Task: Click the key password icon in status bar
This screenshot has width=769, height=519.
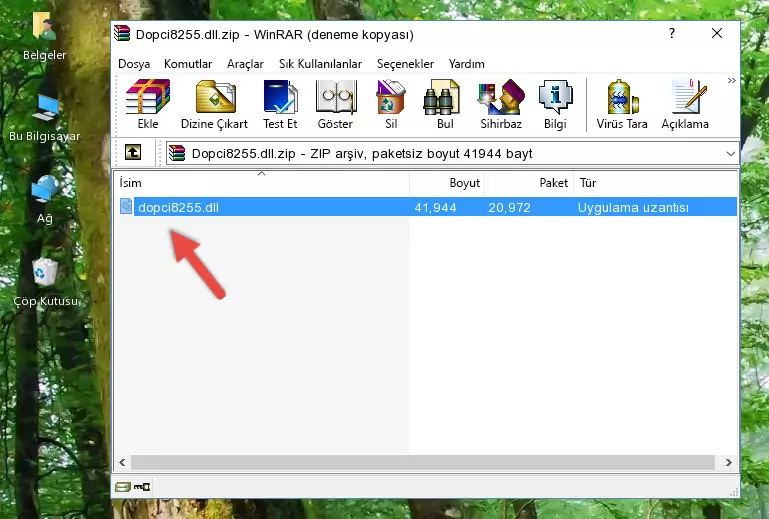Action: (x=142, y=487)
